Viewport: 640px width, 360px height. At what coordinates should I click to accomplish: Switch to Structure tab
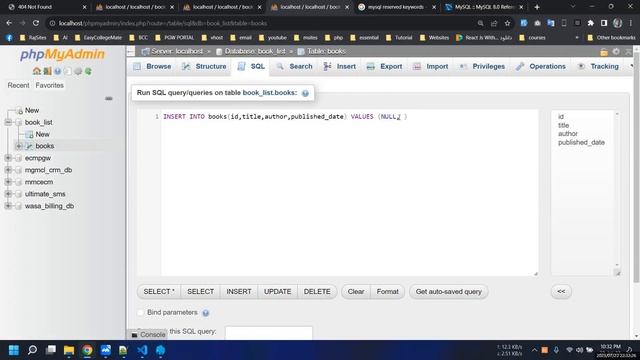coord(204,67)
